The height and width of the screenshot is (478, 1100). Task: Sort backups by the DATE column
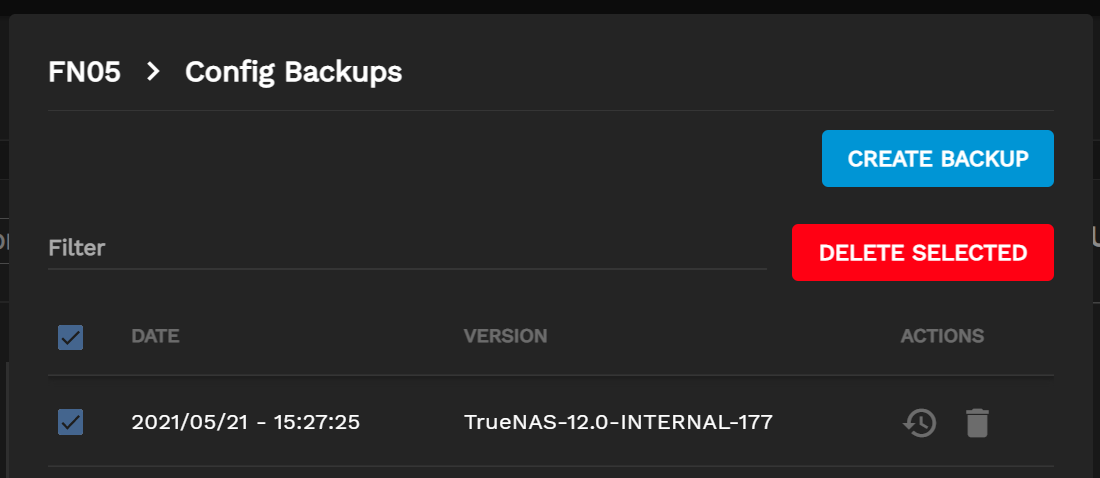155,336
